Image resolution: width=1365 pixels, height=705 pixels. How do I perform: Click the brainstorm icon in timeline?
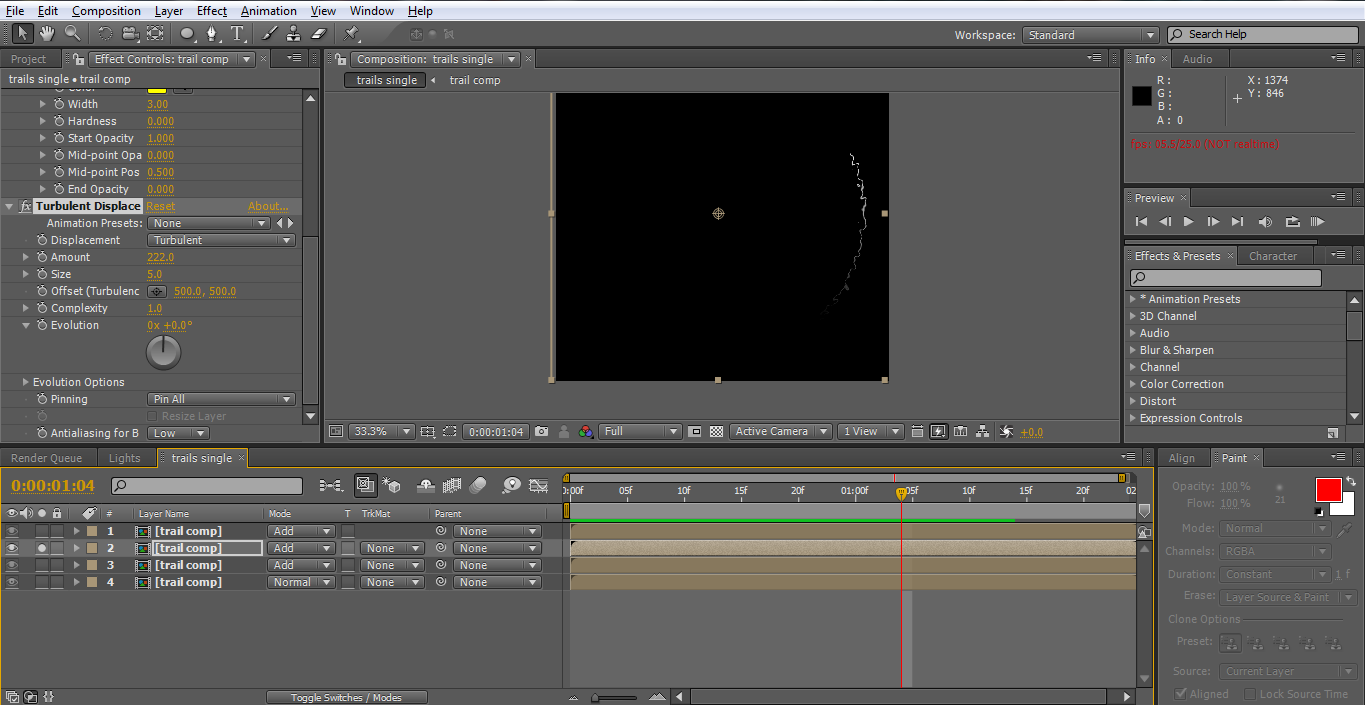pos(512,486)
